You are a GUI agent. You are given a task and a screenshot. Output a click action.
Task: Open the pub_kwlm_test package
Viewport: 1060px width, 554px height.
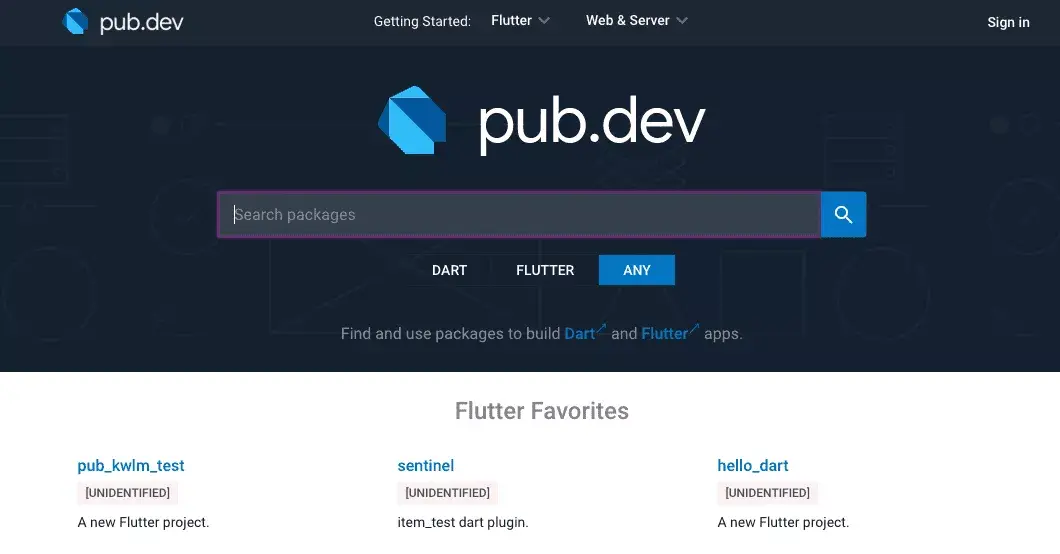coord(130,465)
